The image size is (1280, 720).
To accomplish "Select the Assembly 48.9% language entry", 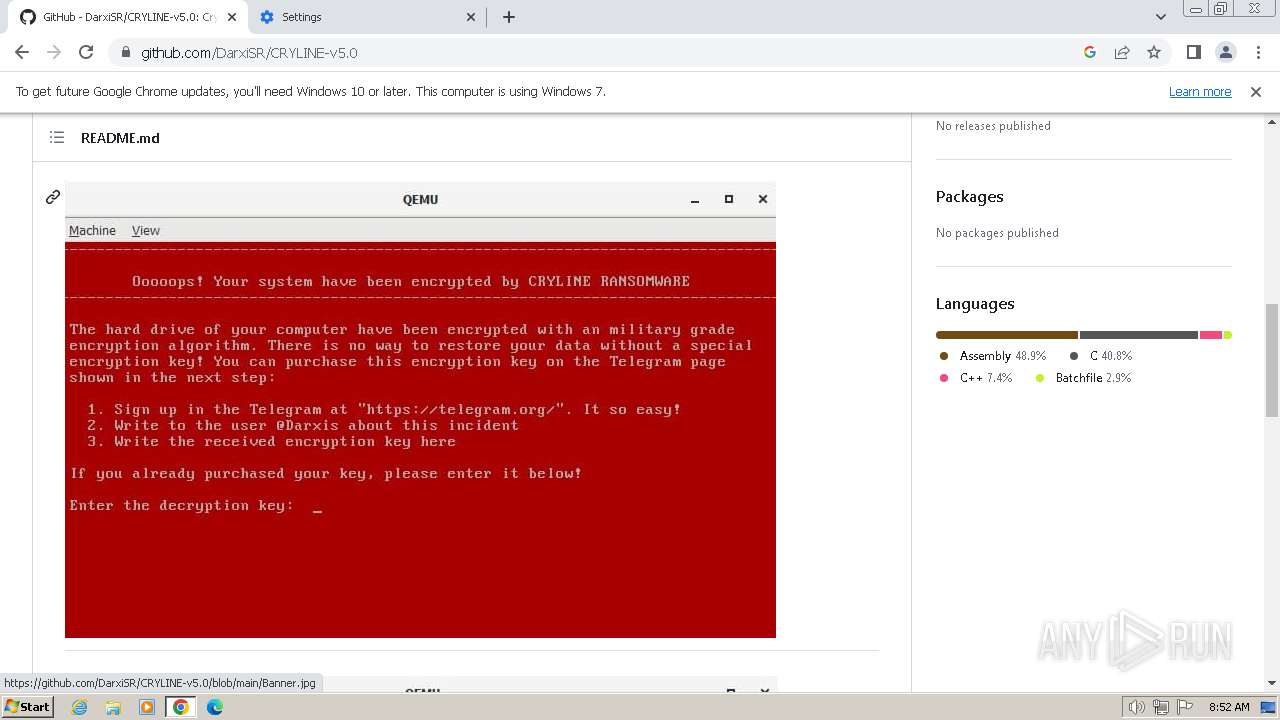I will coord(992,356).
